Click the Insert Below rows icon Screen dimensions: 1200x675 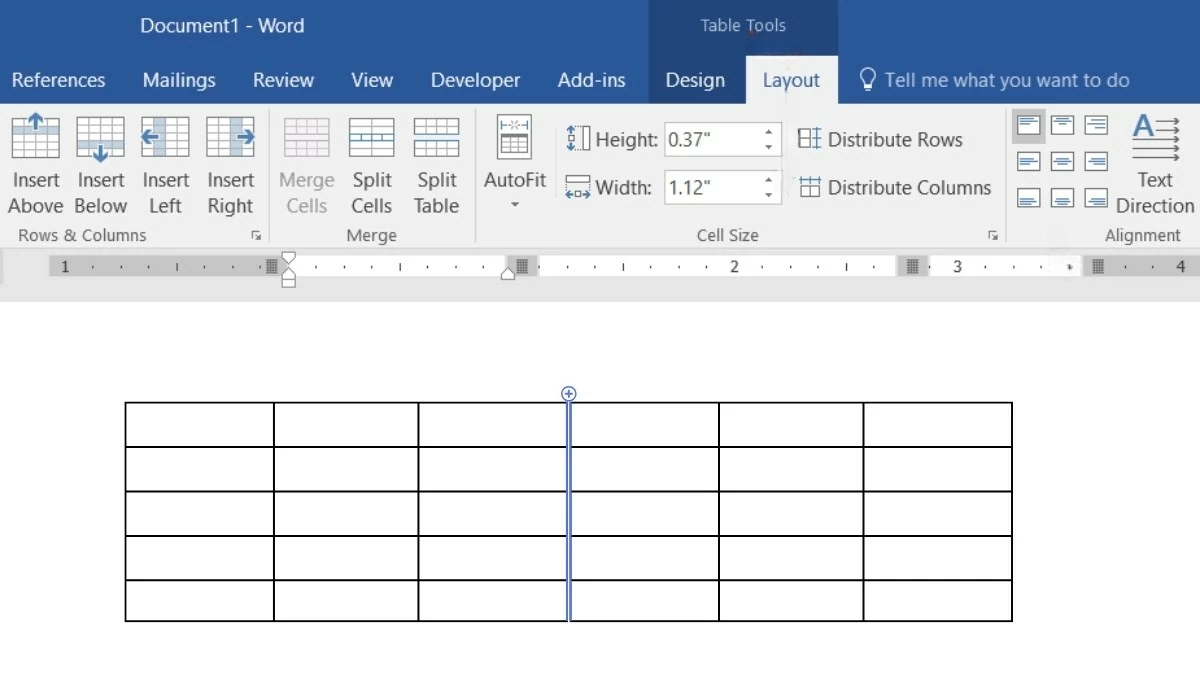(101, 138)
